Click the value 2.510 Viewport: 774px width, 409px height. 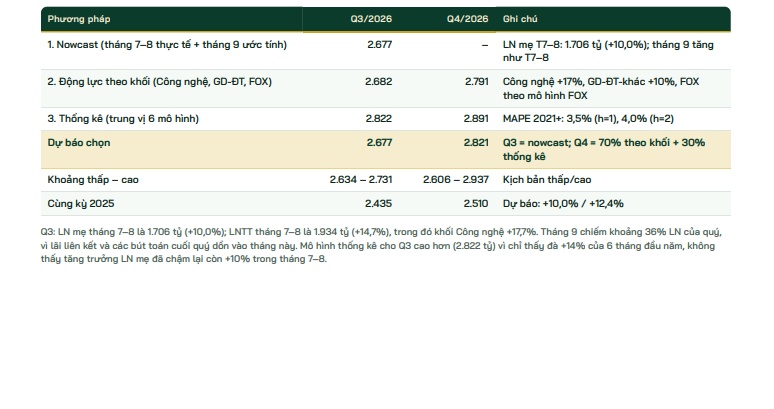[476, 204]
